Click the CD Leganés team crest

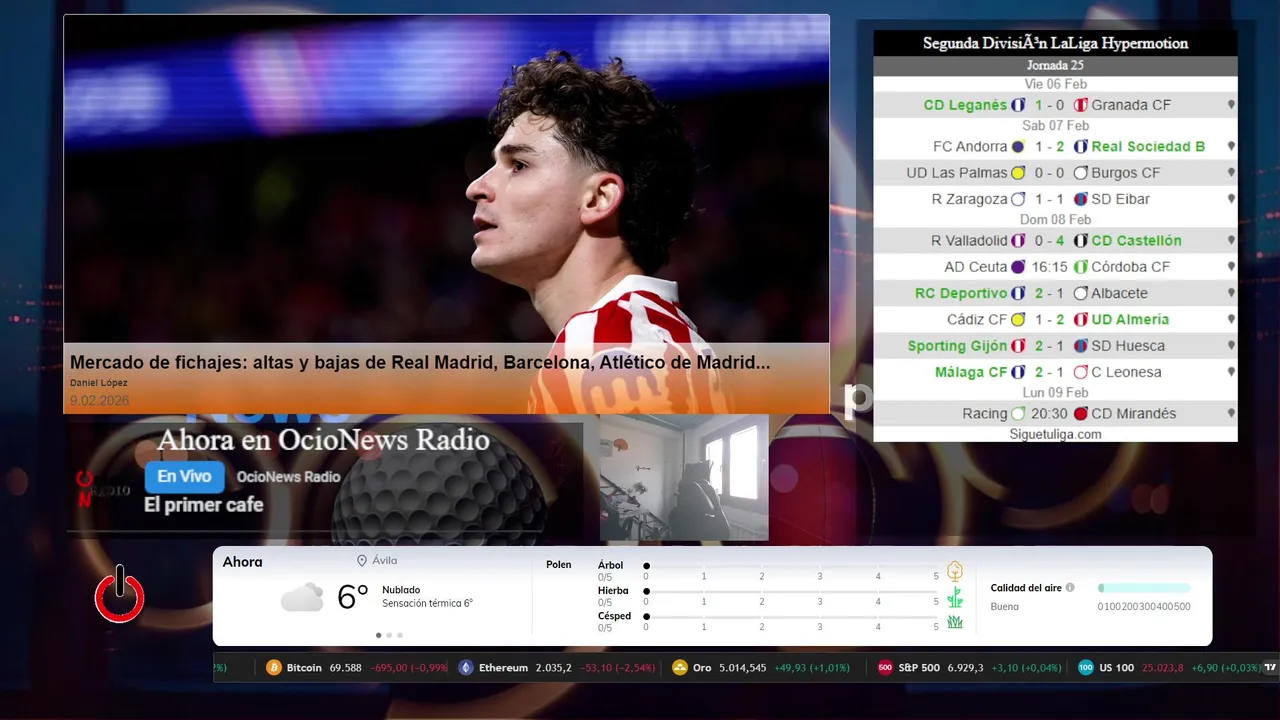[1018, 105]
